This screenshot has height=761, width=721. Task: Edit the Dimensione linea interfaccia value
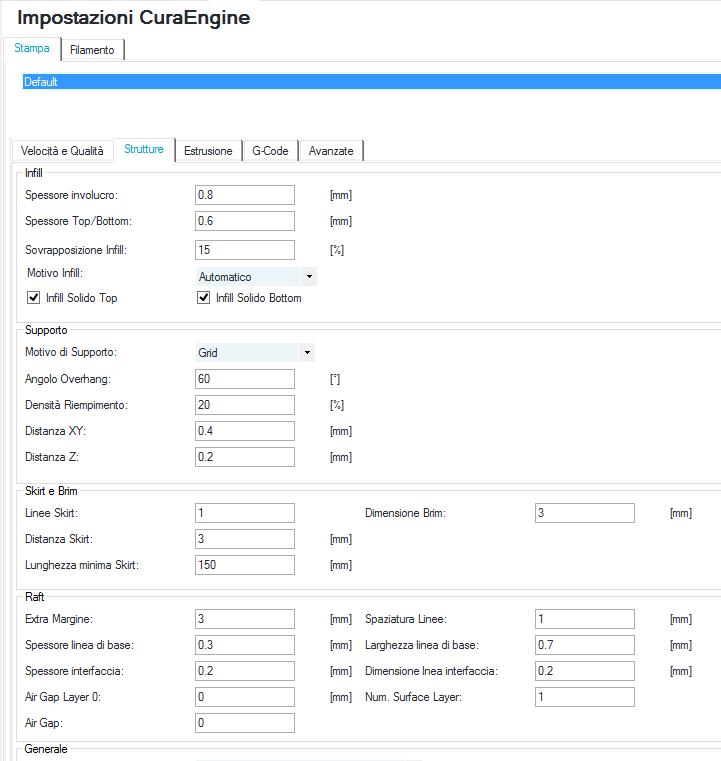point(585,671)
